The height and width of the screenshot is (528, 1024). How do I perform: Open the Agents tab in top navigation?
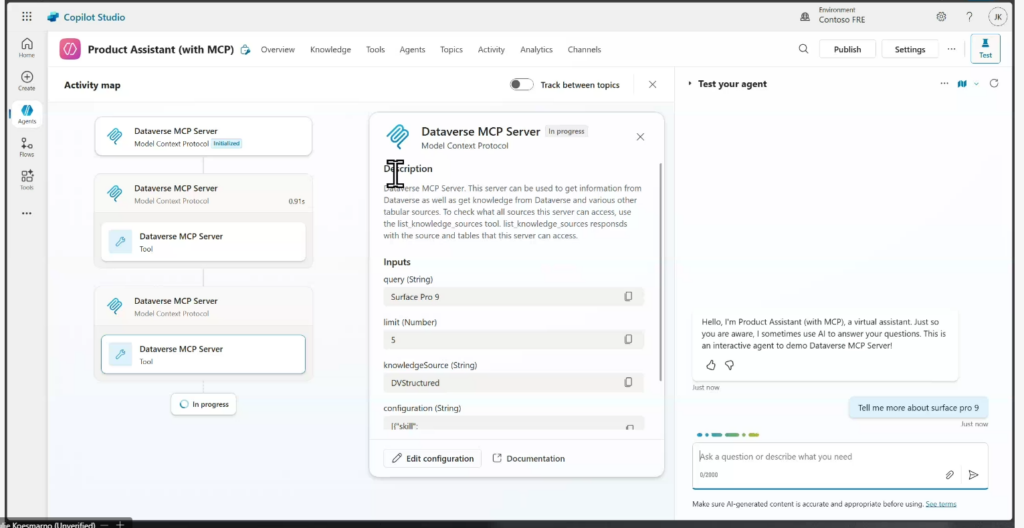coord(412,50)
